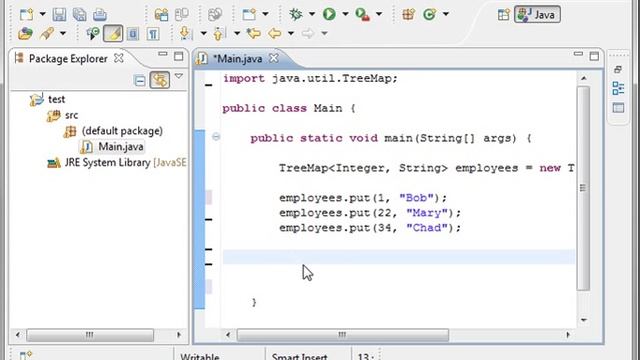The height and width of the screenshot is (360, 640).
Task: Select the test project in the tree
Action: coord(56,99)
